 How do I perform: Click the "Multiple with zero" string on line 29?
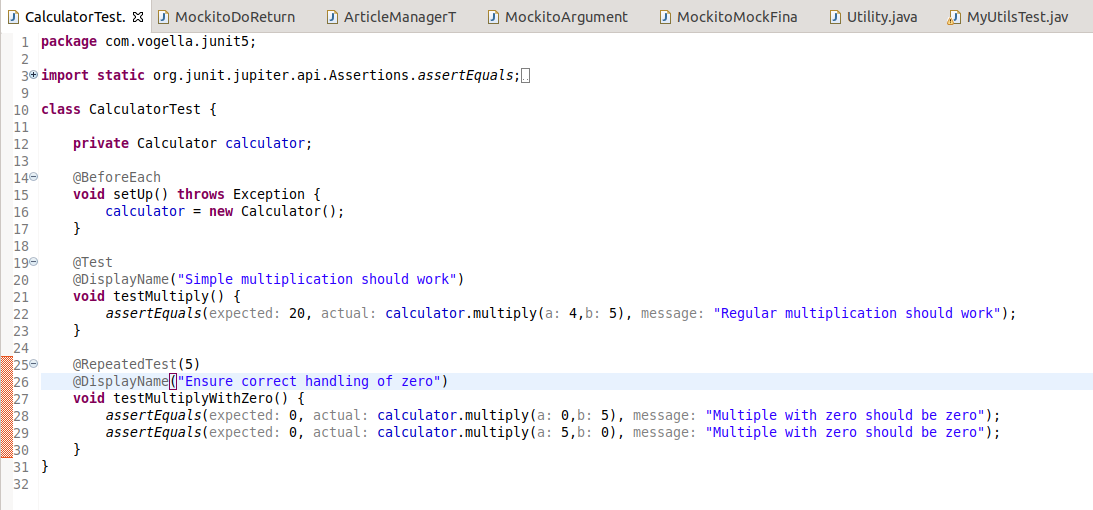pyautogui.click(x=846, y=432)
